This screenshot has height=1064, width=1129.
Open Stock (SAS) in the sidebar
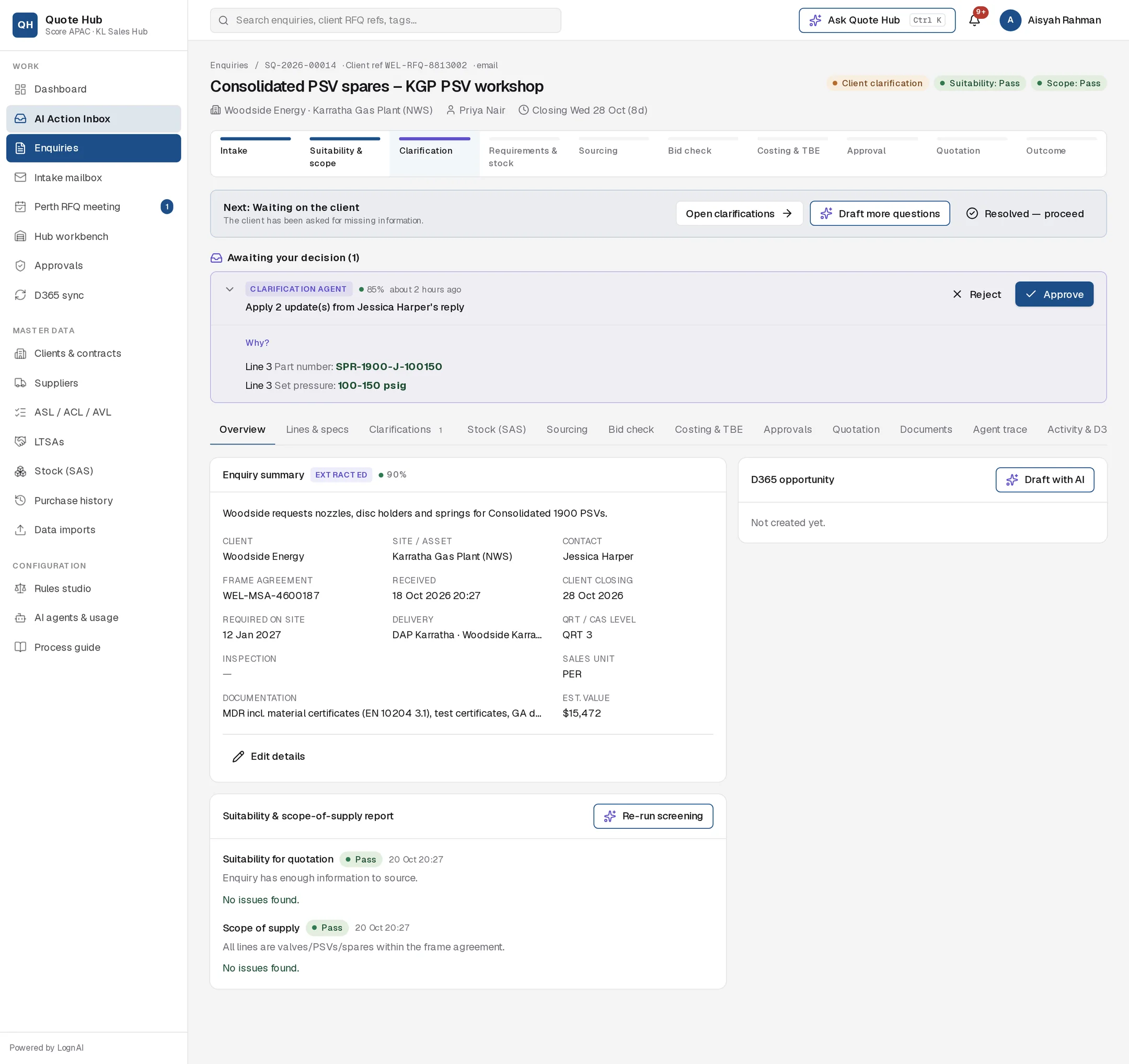pos(94,471)
